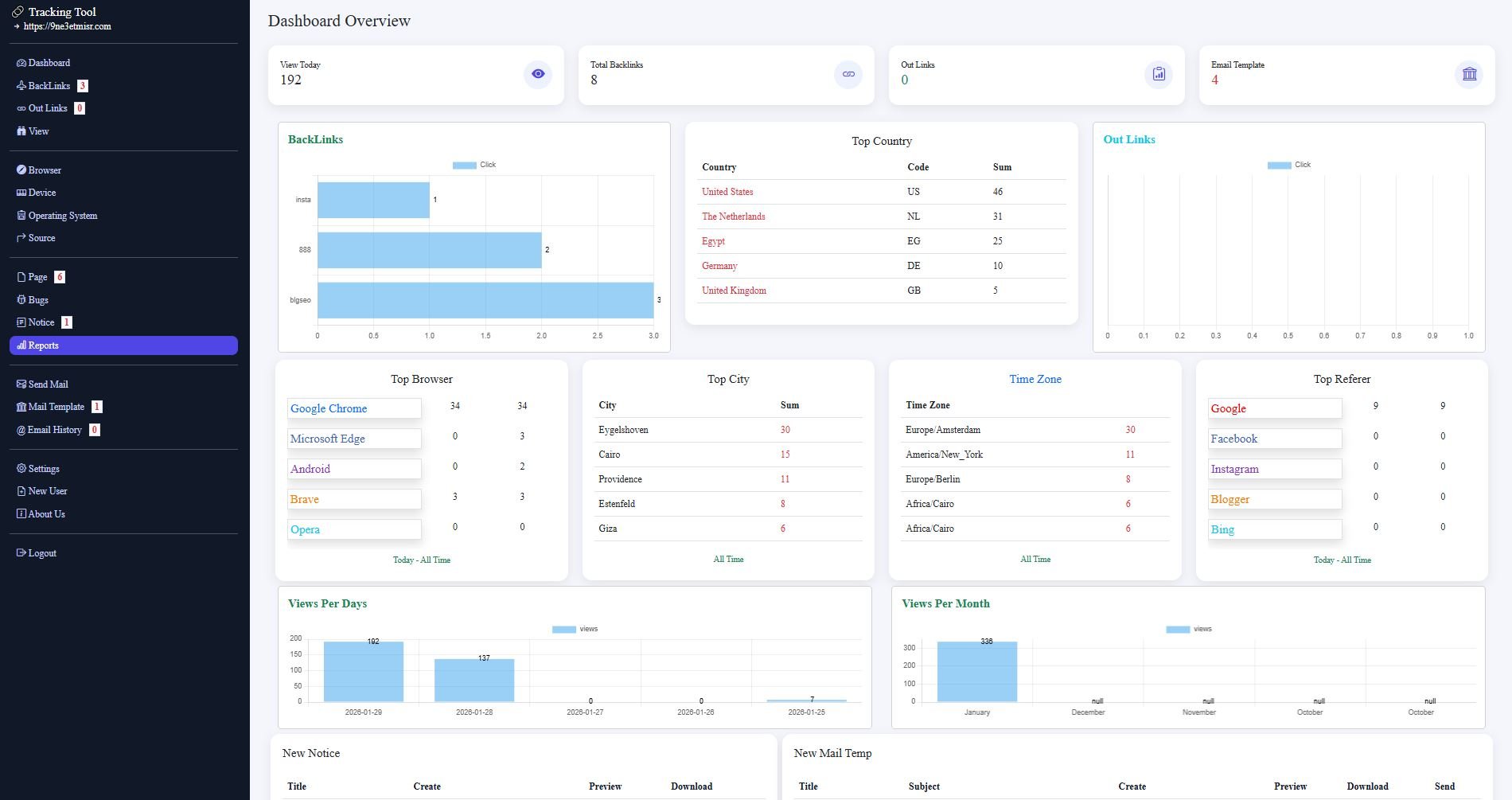The height and width of the screenshot is (800, 1512).
Task: Click Europe/Amsterdam time zone row
Action: [x=1035, y=430]
